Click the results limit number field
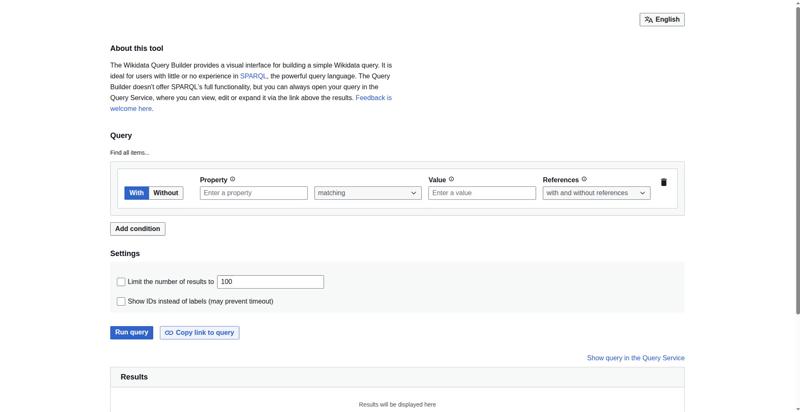800x412 pixels. [270, 282]
